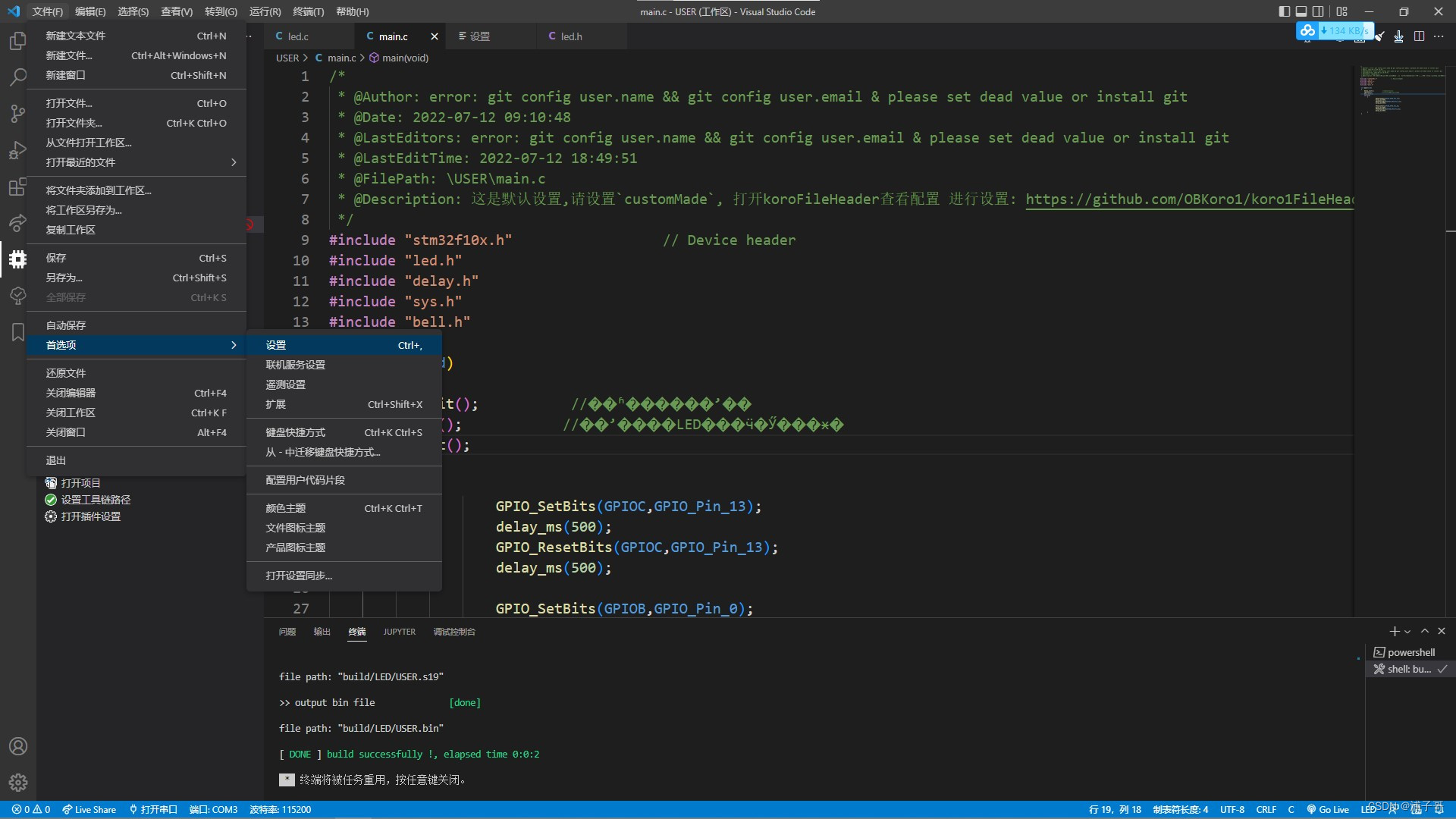
Task: Open the Extensions view icon
Action: pyautogui.click(x=17, y=187)
